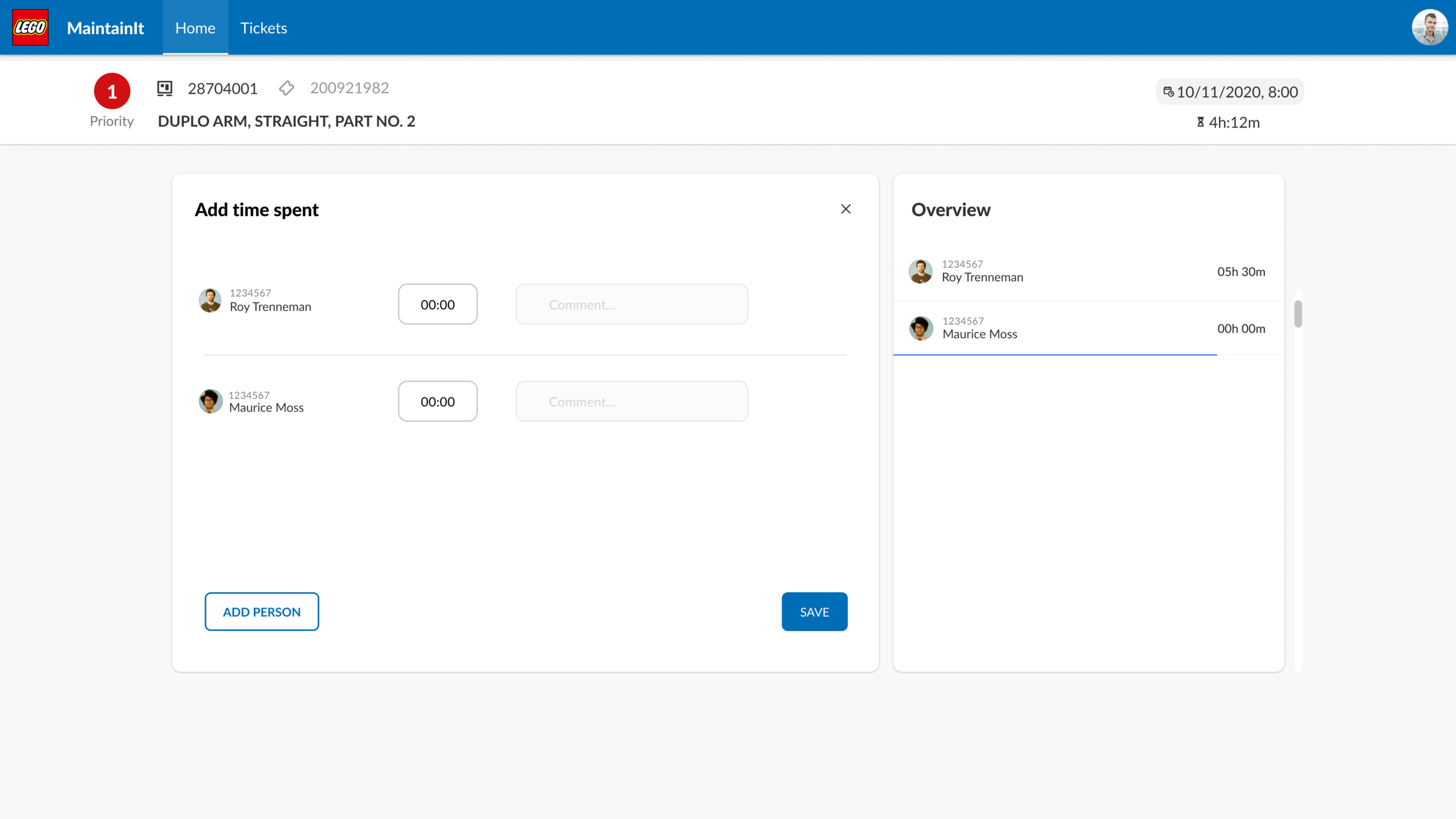The width and height of the screenshot is (1456, 819).
Task: Click the red priority 1 badge
Action: [x=112, y=91]
